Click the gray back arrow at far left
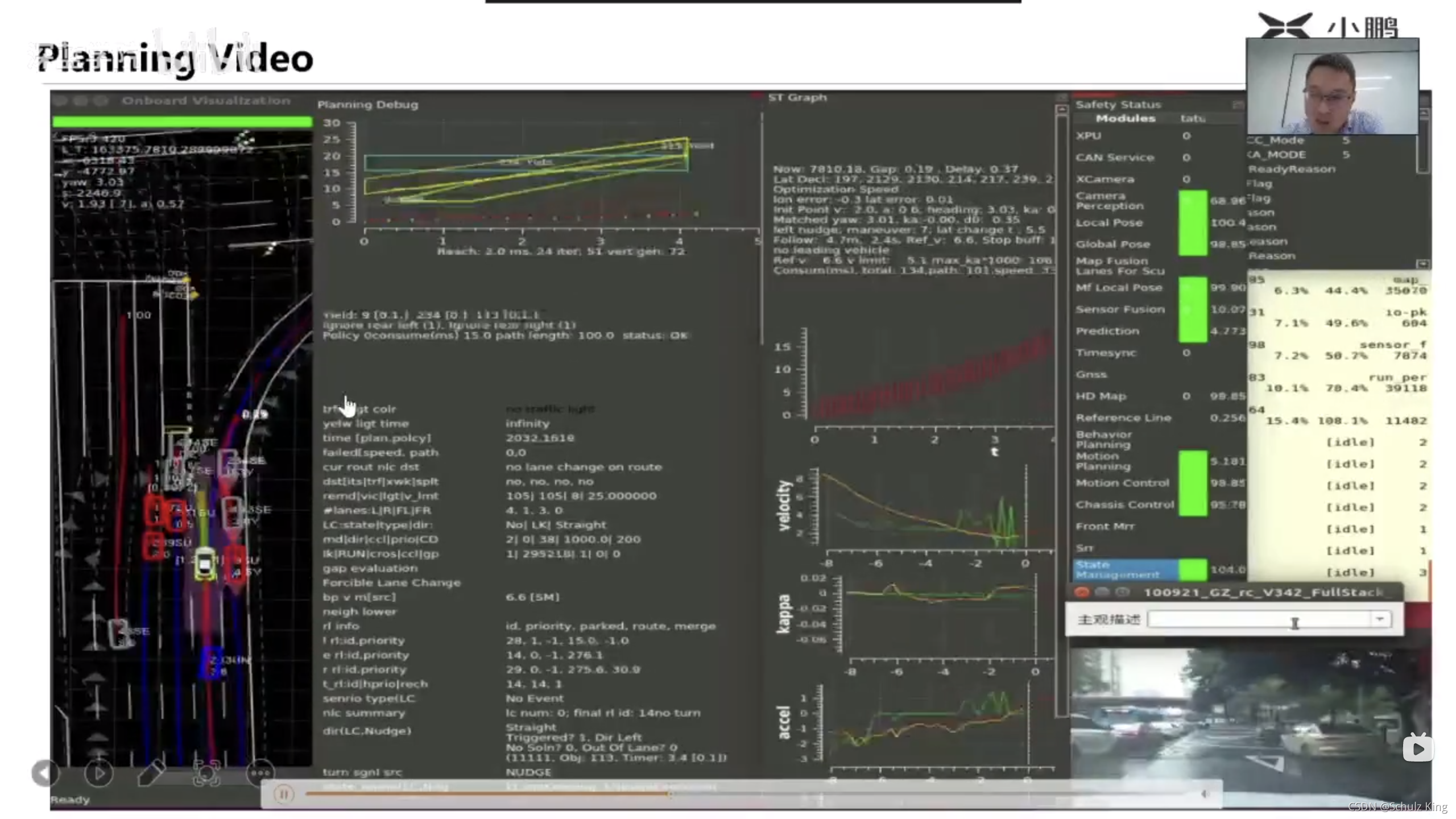 click(45, 773)
